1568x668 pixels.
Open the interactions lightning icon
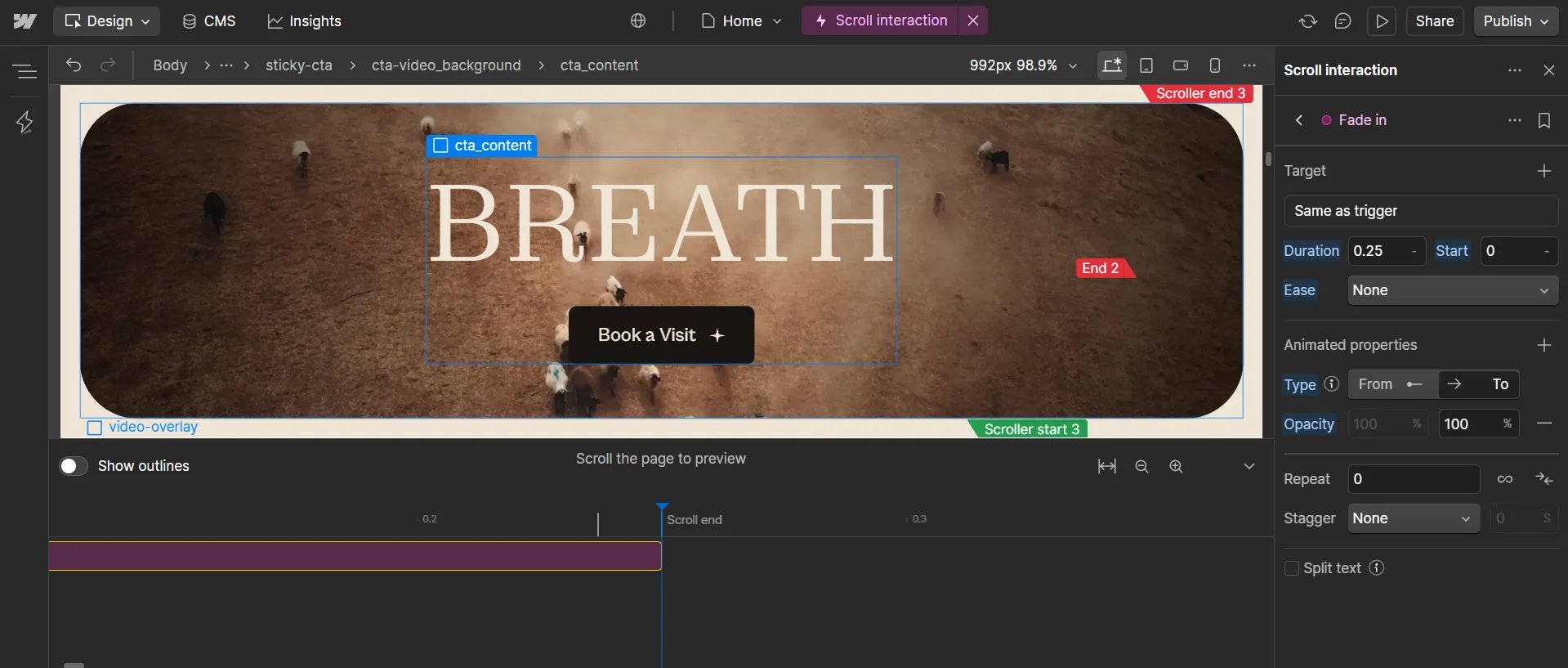tap(25, 122)
